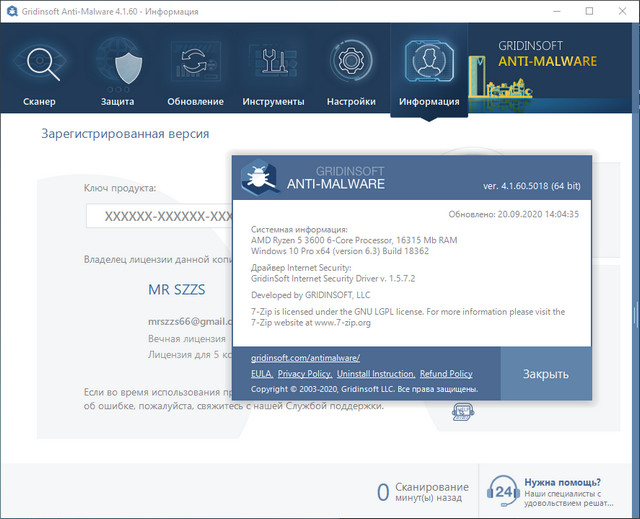Click the small support icon below dialog
640x519 pixels.
(x=462, y=409)
